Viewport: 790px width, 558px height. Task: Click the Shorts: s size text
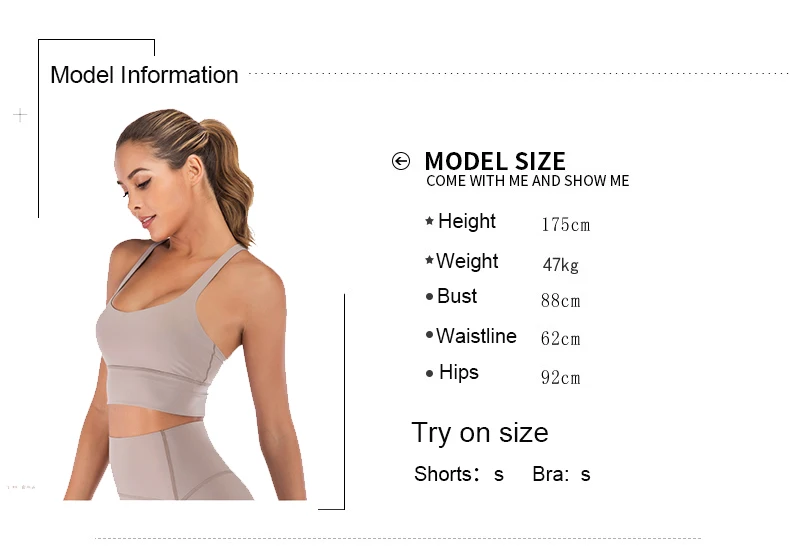(x=459, y=474)
